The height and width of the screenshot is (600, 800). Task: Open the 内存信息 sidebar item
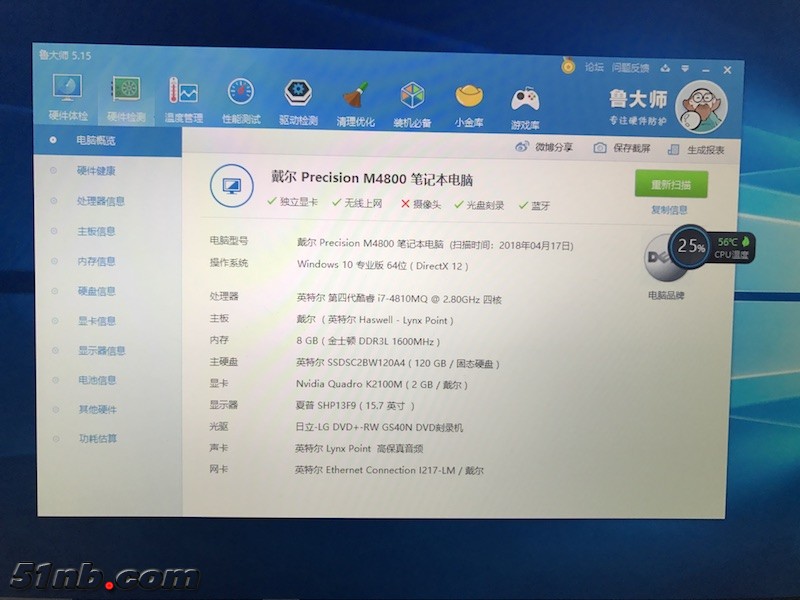tap(97, 261)
